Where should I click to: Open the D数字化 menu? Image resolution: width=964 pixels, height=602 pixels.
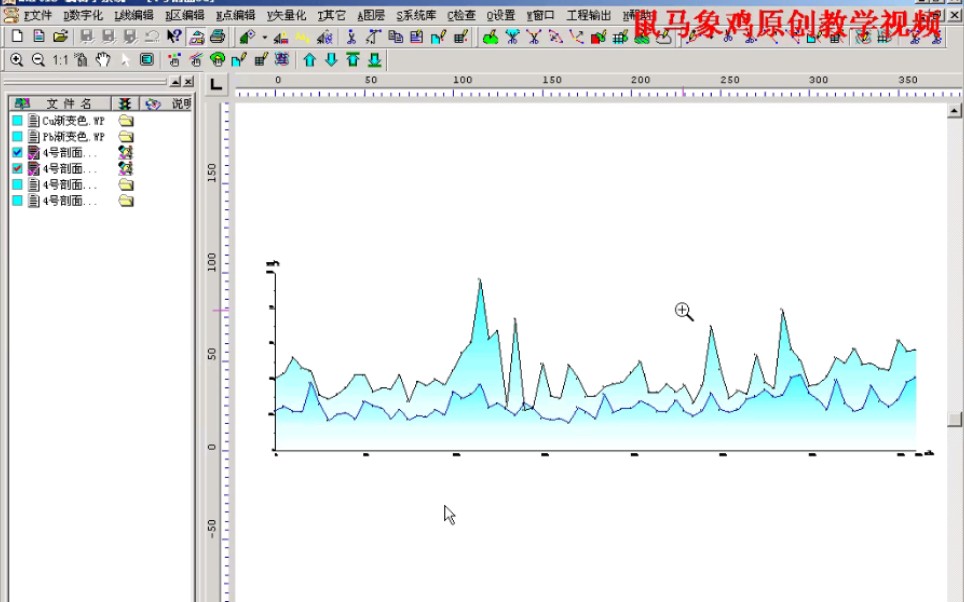point(83,15)
